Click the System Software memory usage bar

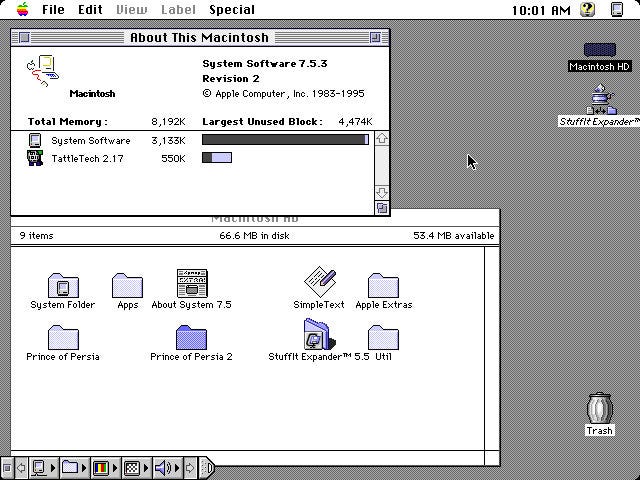(285, 140)
